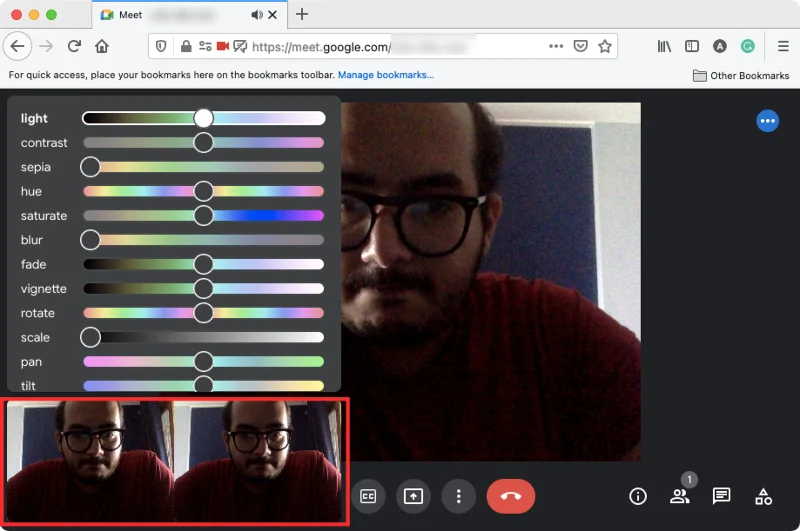Open the activities shapes icon
This screenshot has width=800, height=531.
tap(763, 496)
